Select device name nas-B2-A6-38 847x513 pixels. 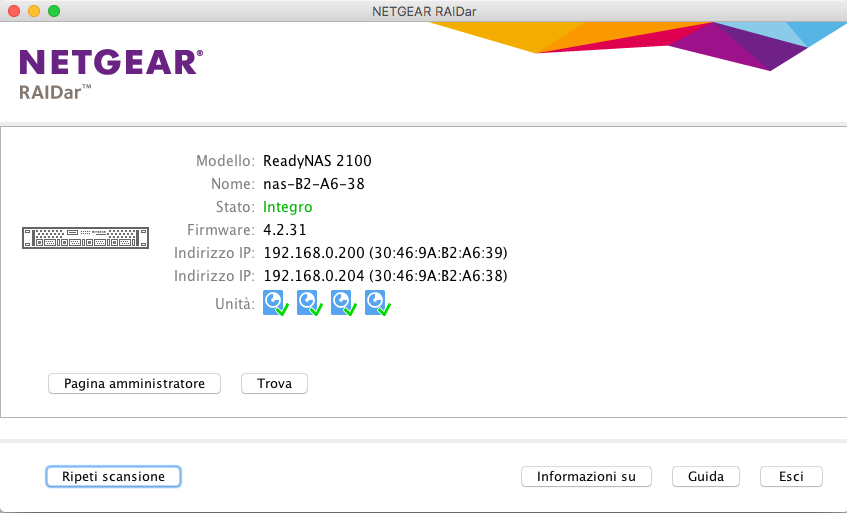(314, 184)
